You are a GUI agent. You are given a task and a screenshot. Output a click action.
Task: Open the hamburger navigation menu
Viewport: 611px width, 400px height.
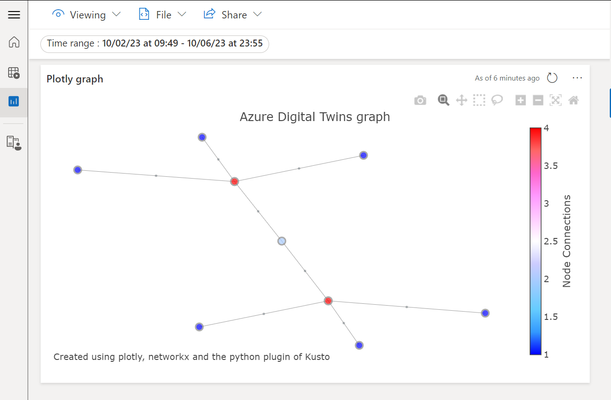pyautogui.click(x=14, y=15)
